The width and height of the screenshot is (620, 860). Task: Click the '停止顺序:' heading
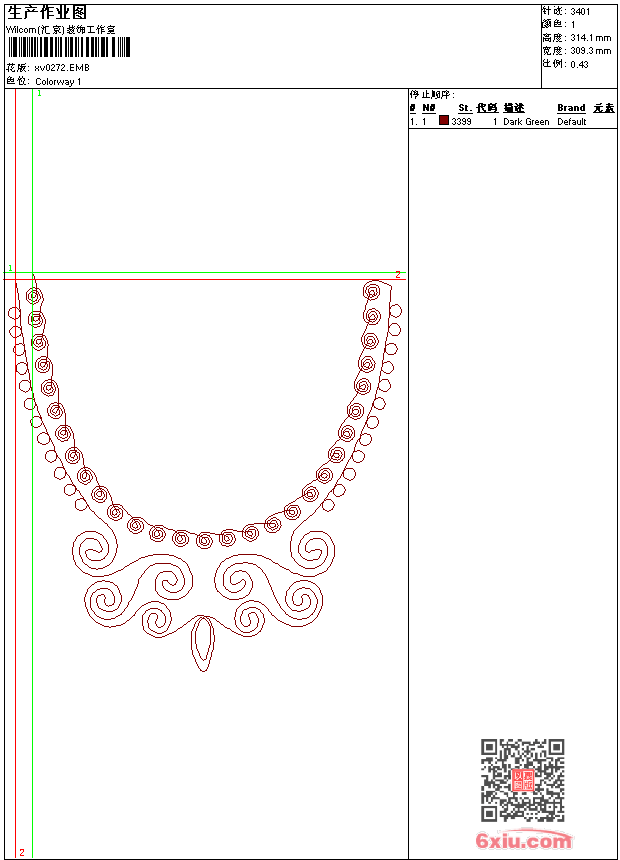(432, 95)
